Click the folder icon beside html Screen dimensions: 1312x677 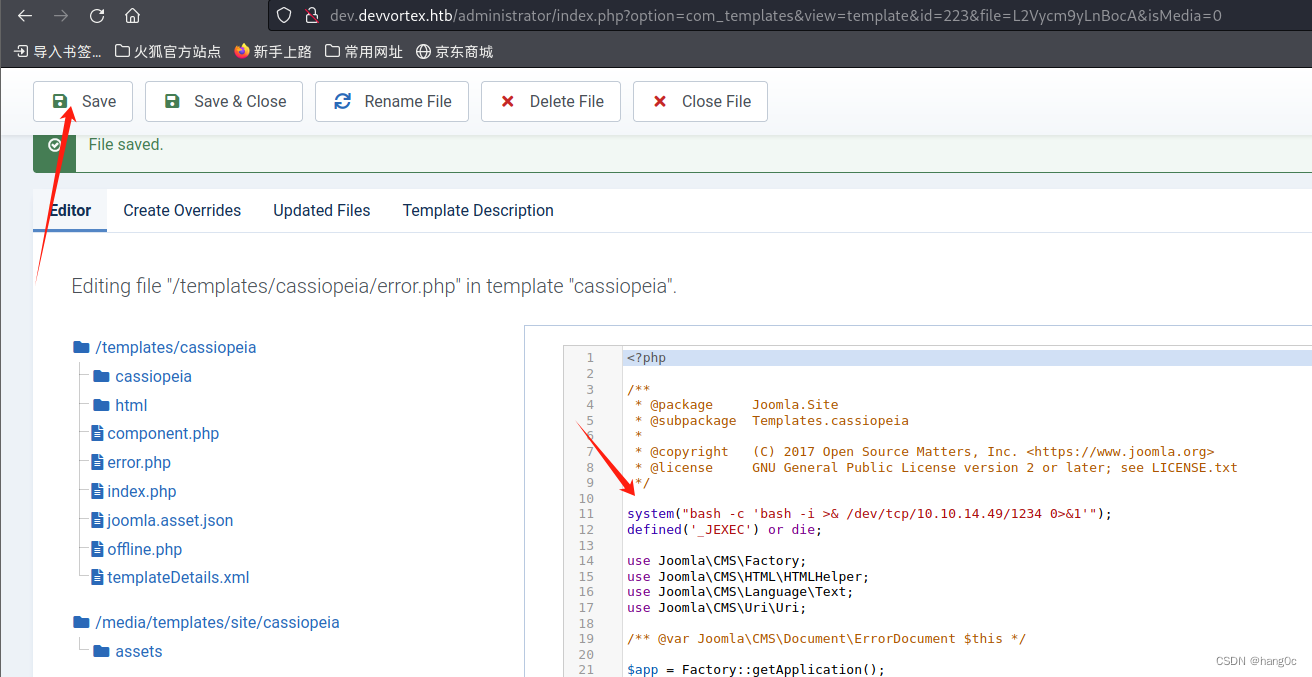tap(101, 405)
